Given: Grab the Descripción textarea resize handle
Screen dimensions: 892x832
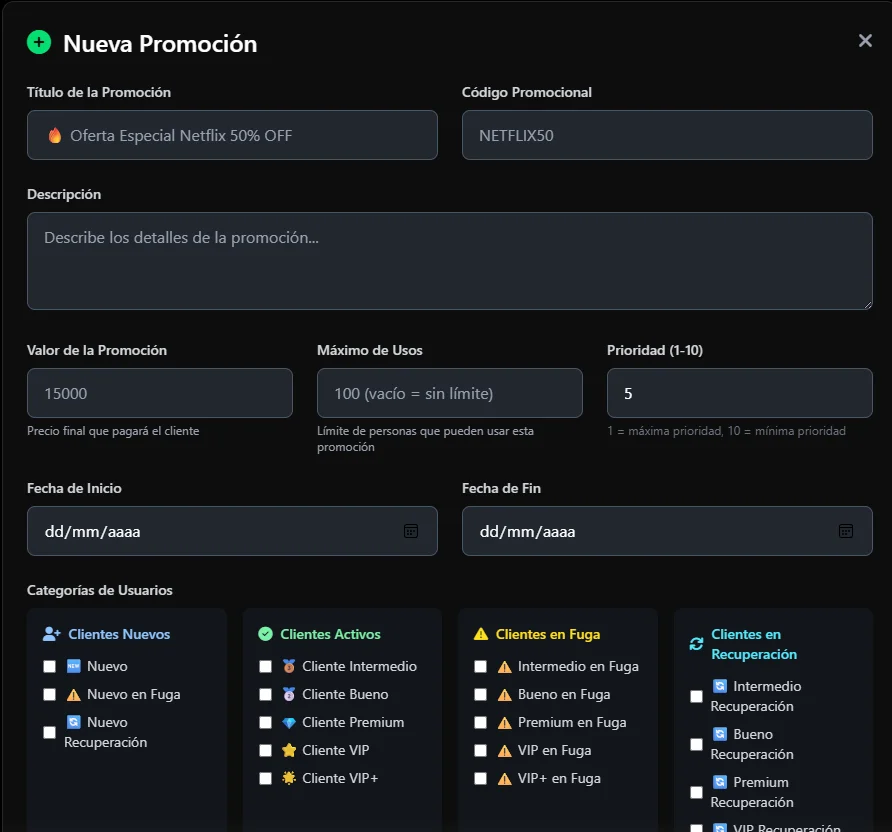Looking at the screenshot, I should 868,305.
